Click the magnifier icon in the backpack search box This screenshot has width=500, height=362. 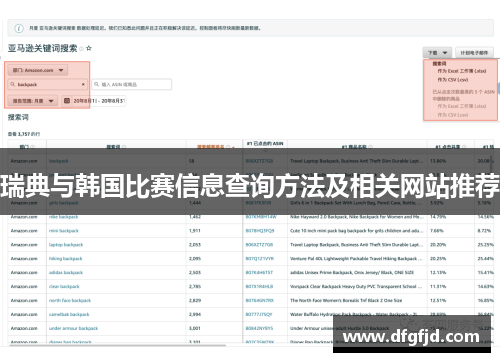point(13,84)
